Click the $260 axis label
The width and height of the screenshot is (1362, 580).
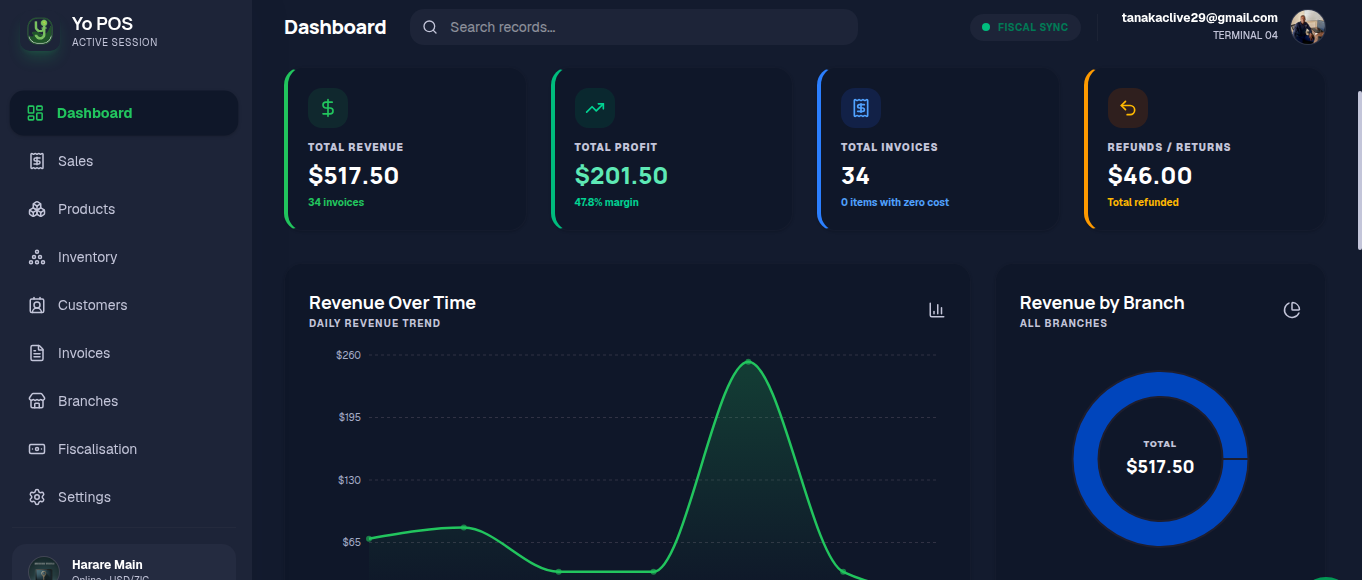pos(348,355)
